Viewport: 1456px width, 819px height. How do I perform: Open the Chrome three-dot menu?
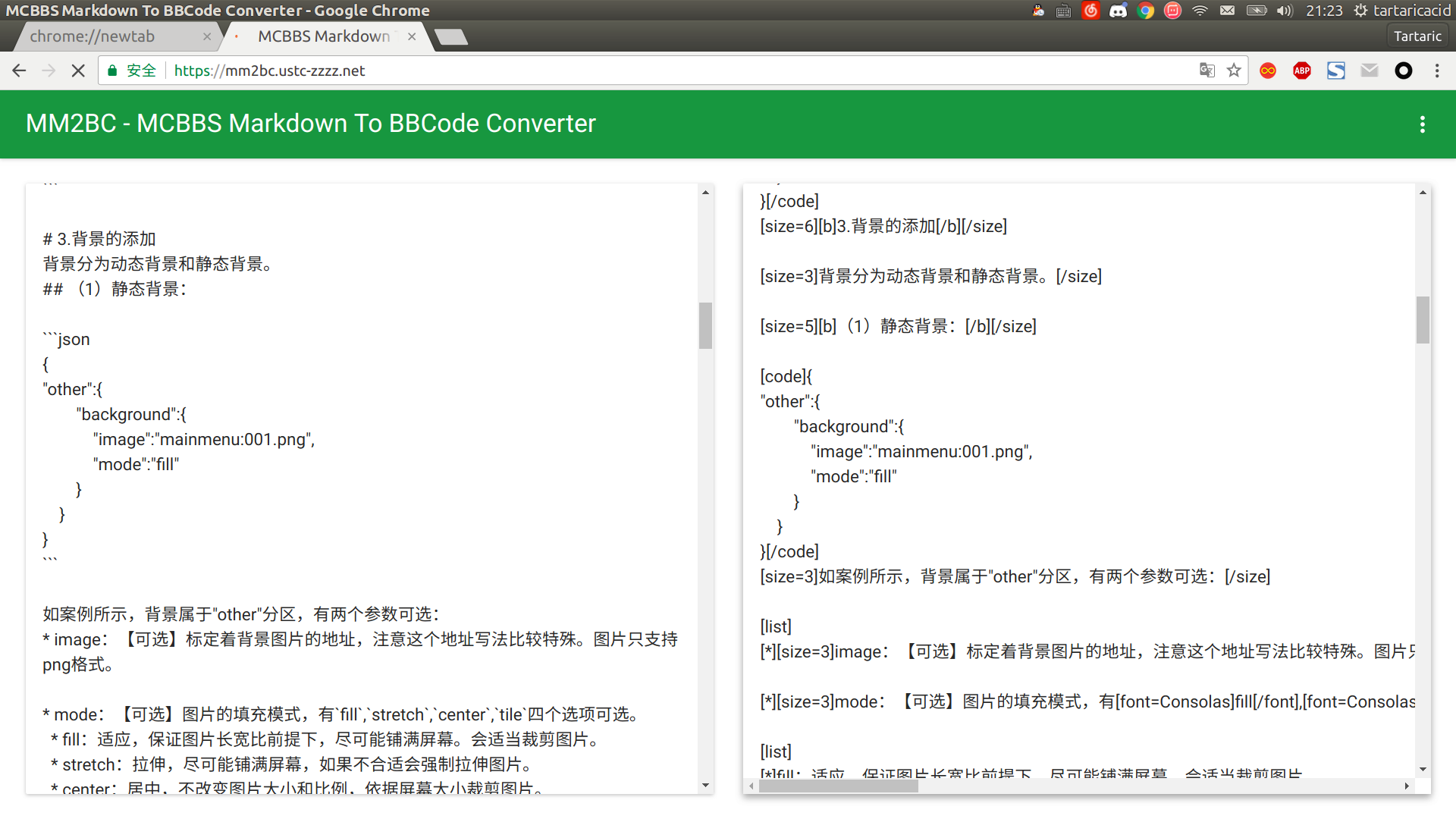(x=1437, y=71)
